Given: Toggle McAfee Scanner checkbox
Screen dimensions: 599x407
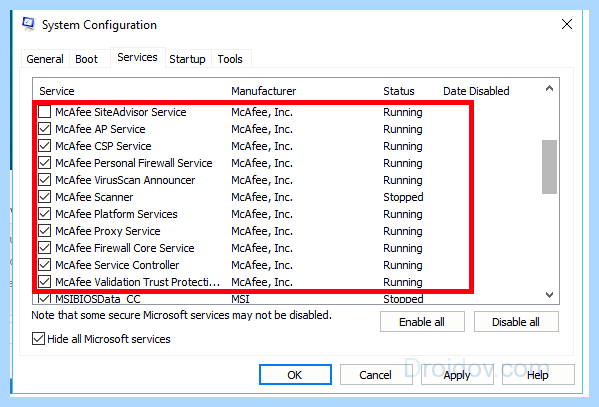Looking at the screenshot, I should (45, 197).
